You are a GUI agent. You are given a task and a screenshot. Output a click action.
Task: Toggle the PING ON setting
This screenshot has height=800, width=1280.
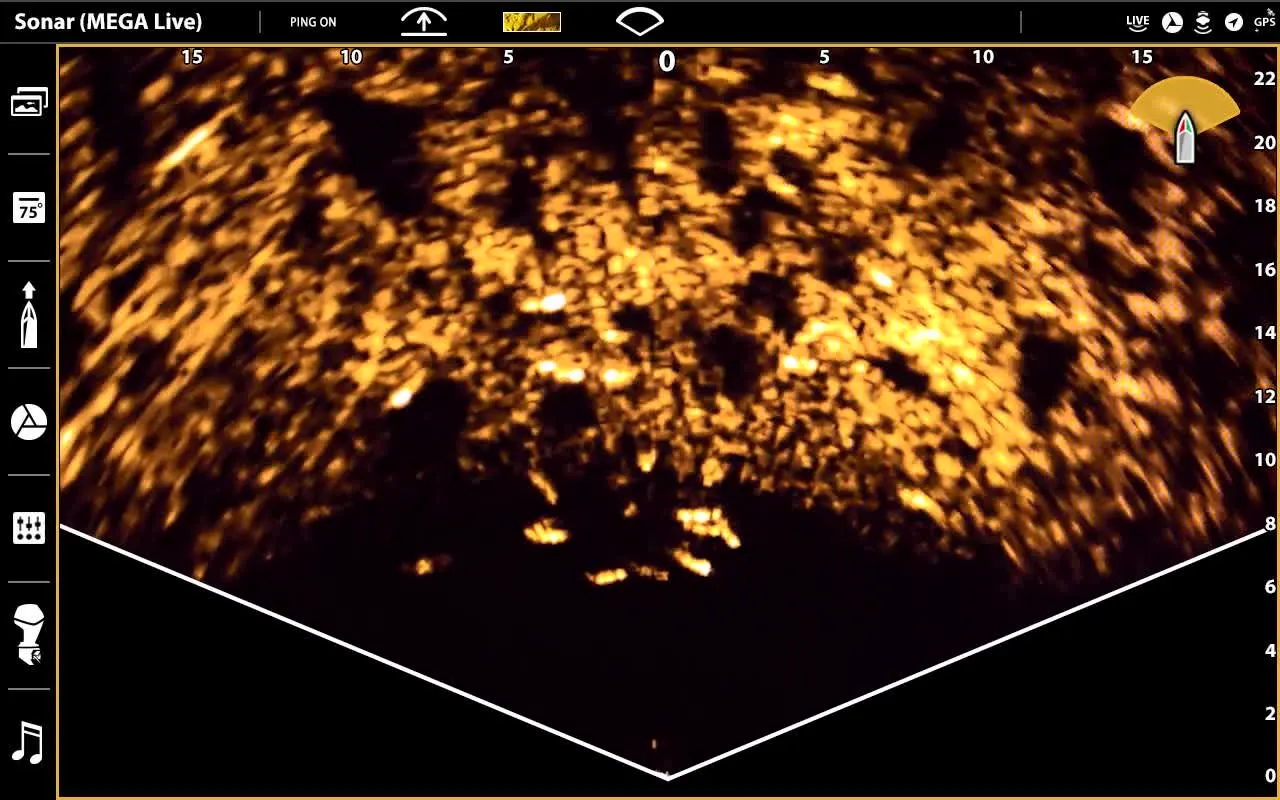(x=313, y=22)
